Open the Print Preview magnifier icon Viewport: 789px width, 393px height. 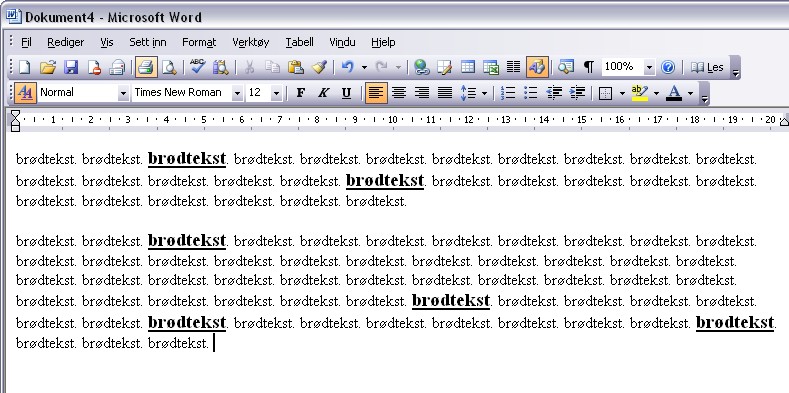click(x=169, y=67)
